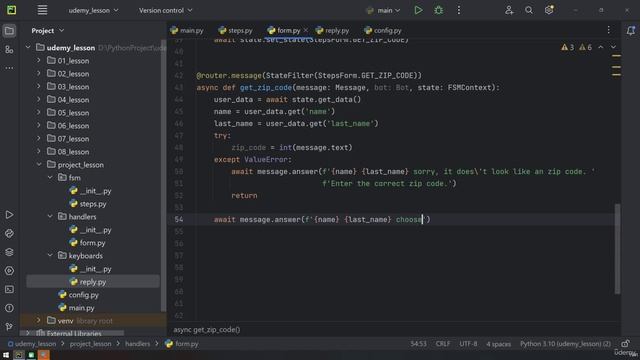This screenshot has height=360, width=640.
Task: Open PyCharm from the taskbar
Action: point(18,355)
